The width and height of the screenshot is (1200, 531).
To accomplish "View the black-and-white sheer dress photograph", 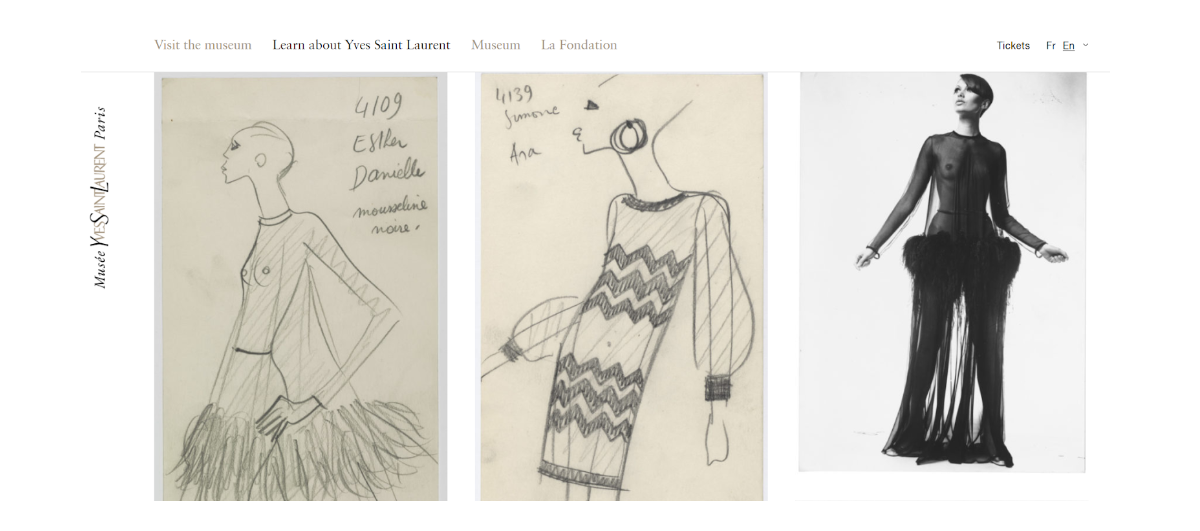I will (x=942, y=272).
